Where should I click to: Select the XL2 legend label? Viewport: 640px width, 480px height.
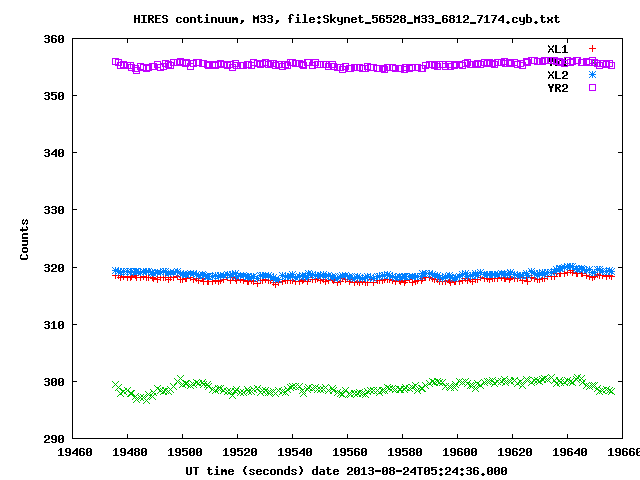(x=558, y=75)
